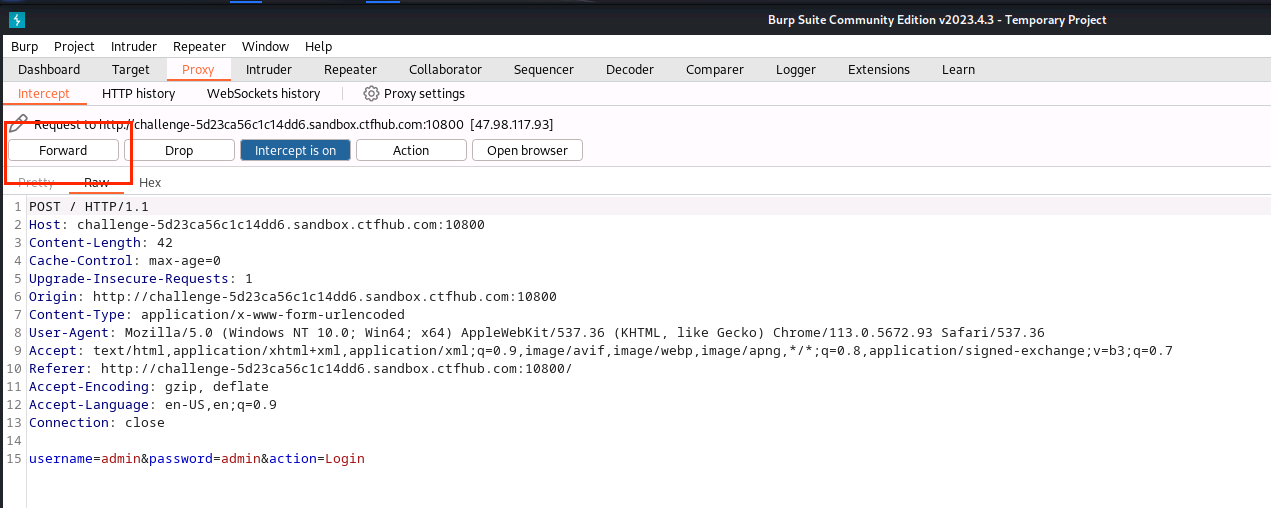This screenshot has height=508, width=1271.
Task: Click the username=admin&password=admin body line
Action: [197, 458]
